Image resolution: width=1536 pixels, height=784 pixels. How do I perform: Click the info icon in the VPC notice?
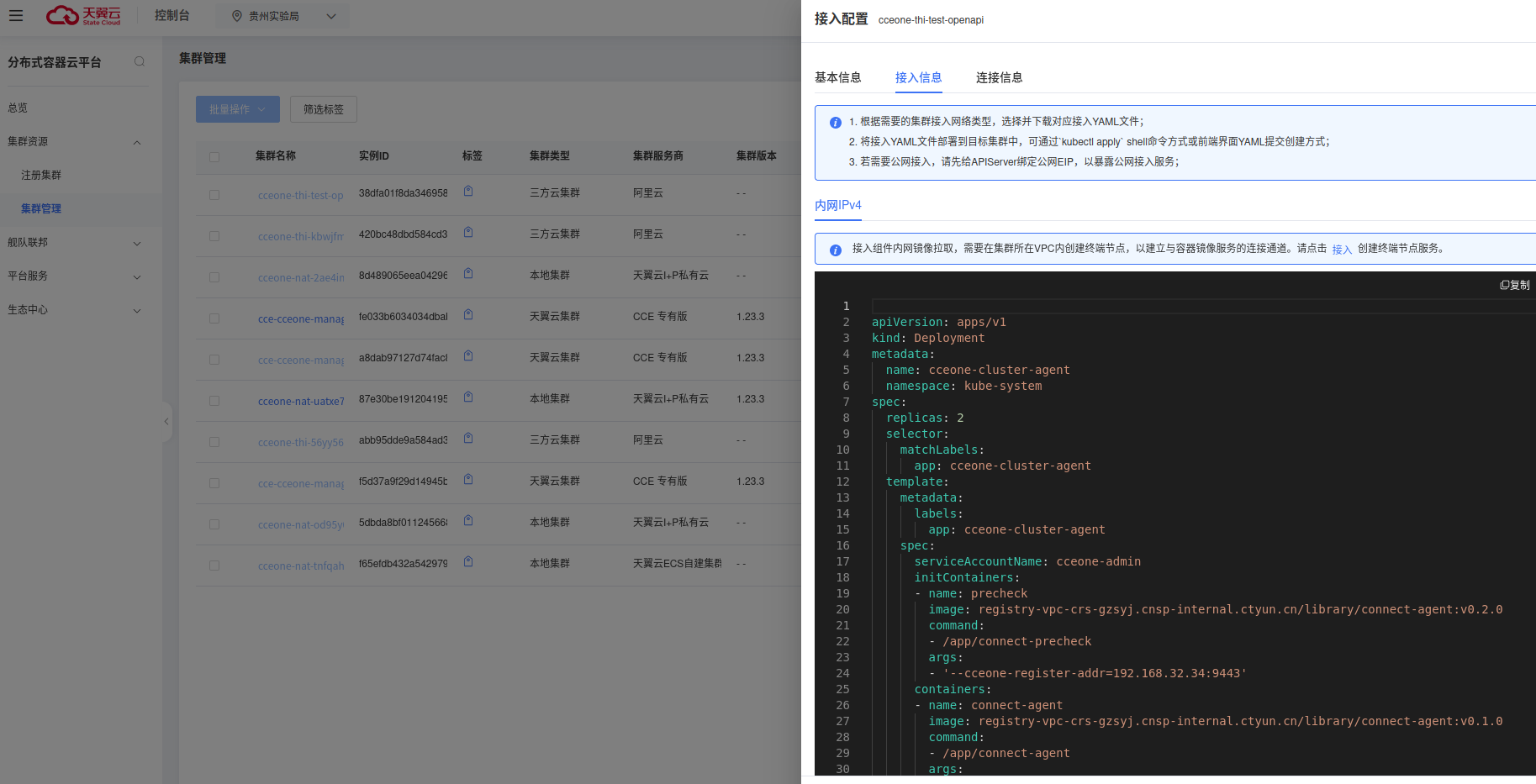pos(836,250)
